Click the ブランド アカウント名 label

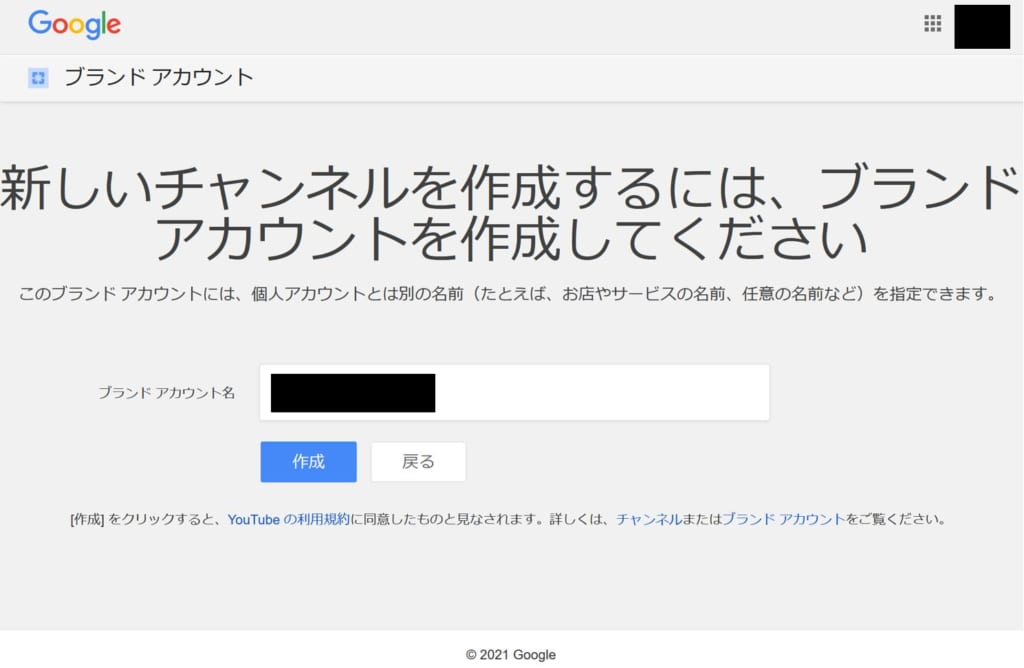[166, 392]
